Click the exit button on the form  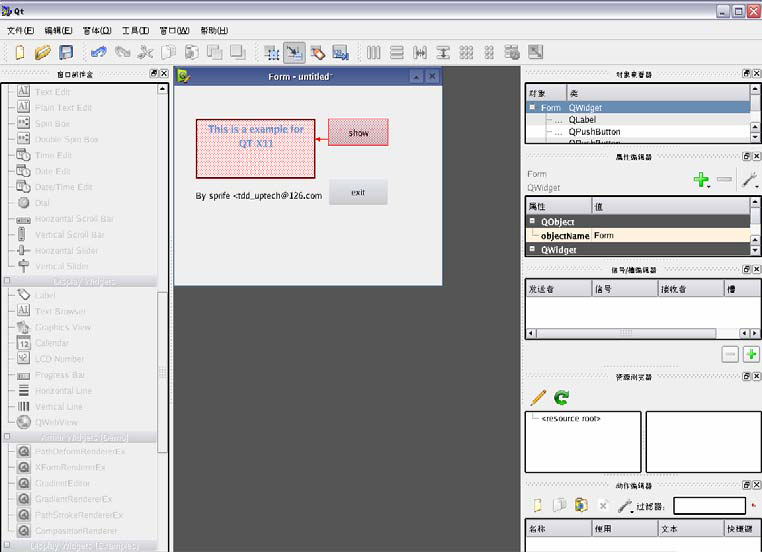[357, 193]
